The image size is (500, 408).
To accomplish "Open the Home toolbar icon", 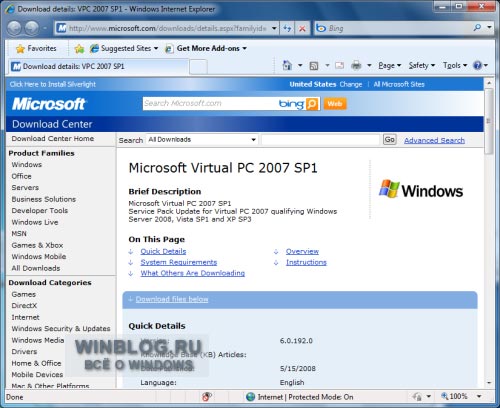I will (287, 65).
